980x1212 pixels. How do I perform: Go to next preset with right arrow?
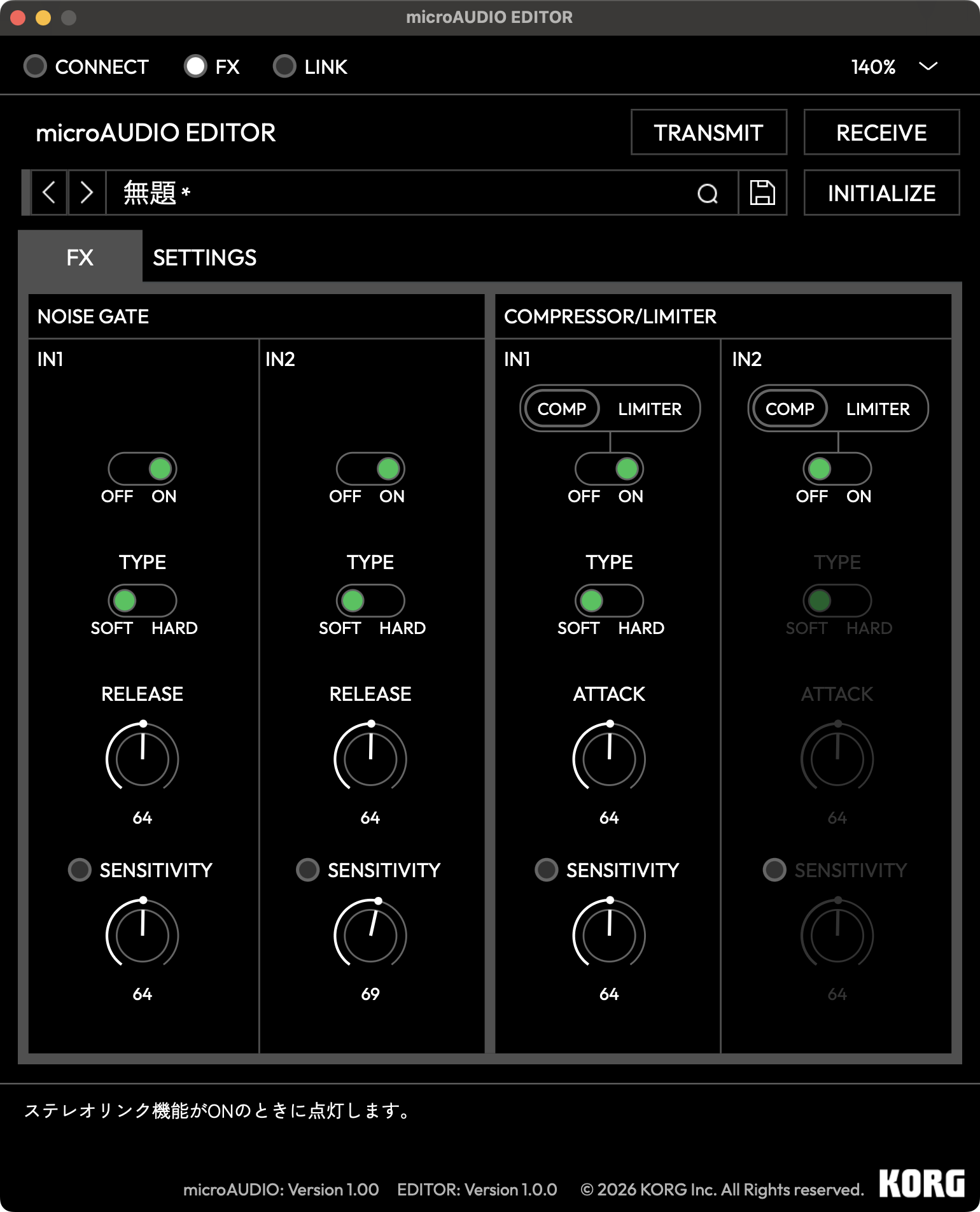[x=87, y=193]
